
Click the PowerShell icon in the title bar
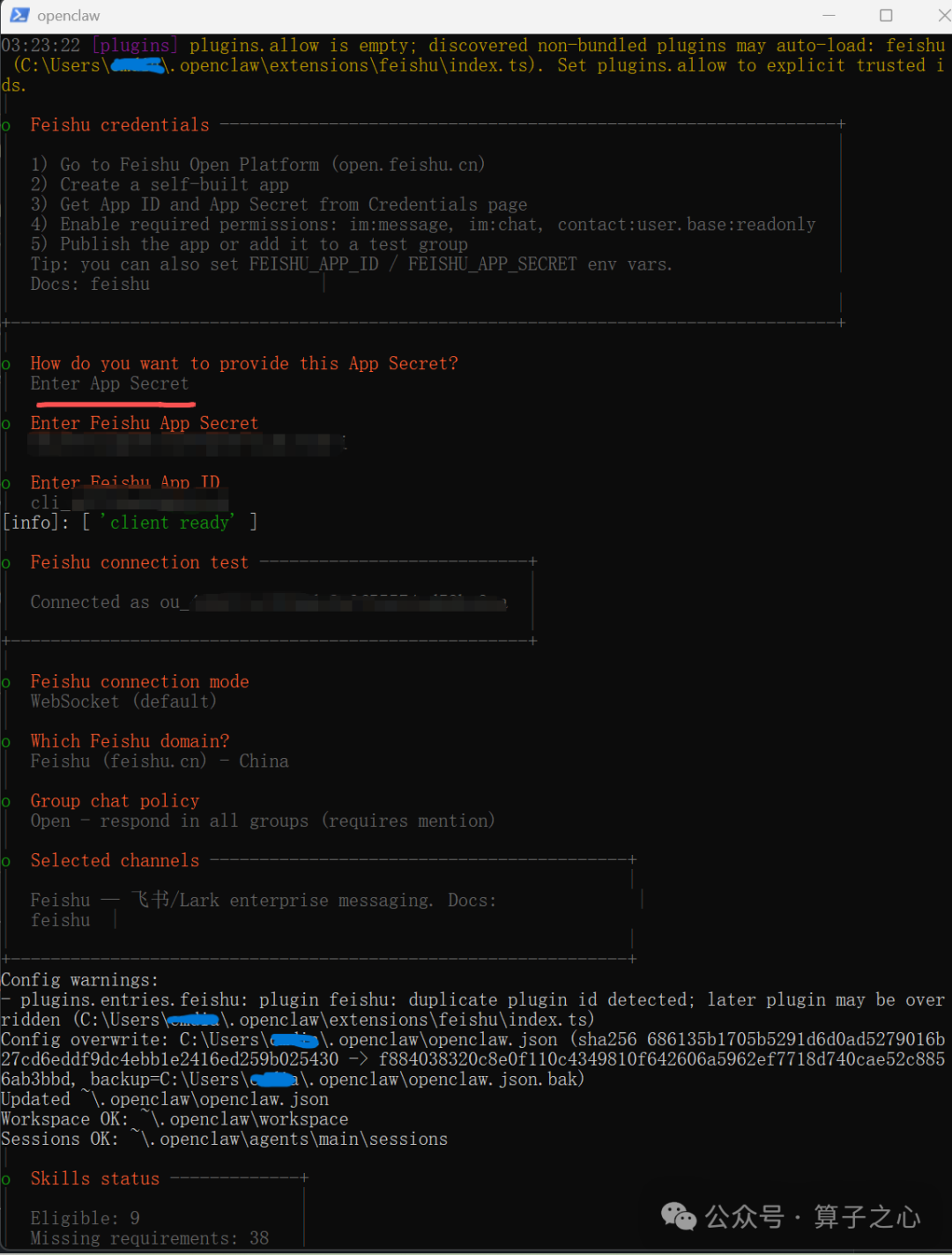[19, 15]
